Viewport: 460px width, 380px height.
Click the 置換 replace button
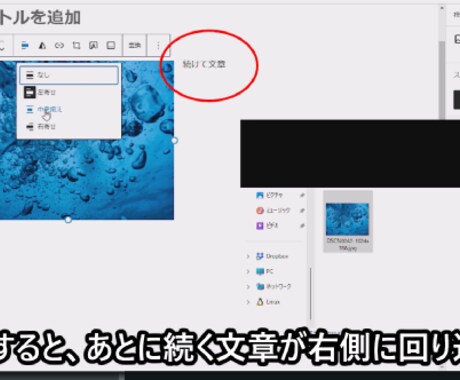tap(135, 45)
